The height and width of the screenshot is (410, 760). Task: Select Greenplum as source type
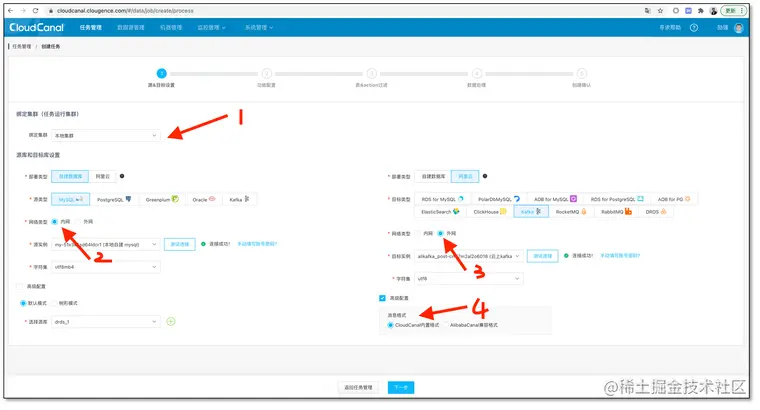(x=162, y=199)
